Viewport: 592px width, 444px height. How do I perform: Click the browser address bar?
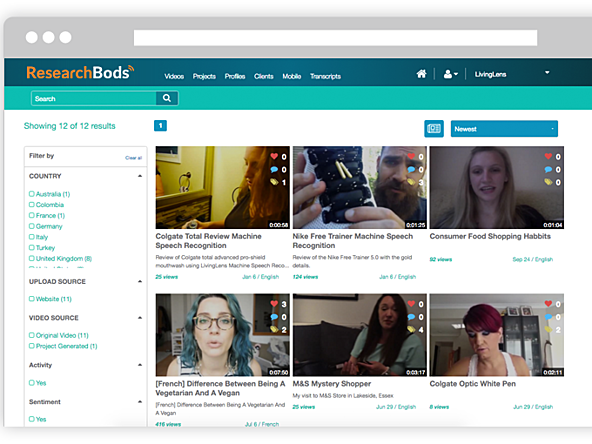point(335,38)
